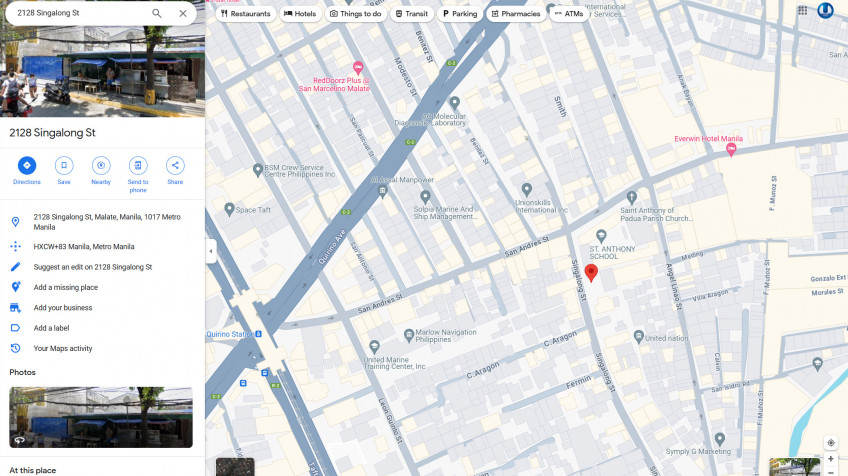Choose Add a label
Viewport: 848px width, 476px height.
point(102,328)
